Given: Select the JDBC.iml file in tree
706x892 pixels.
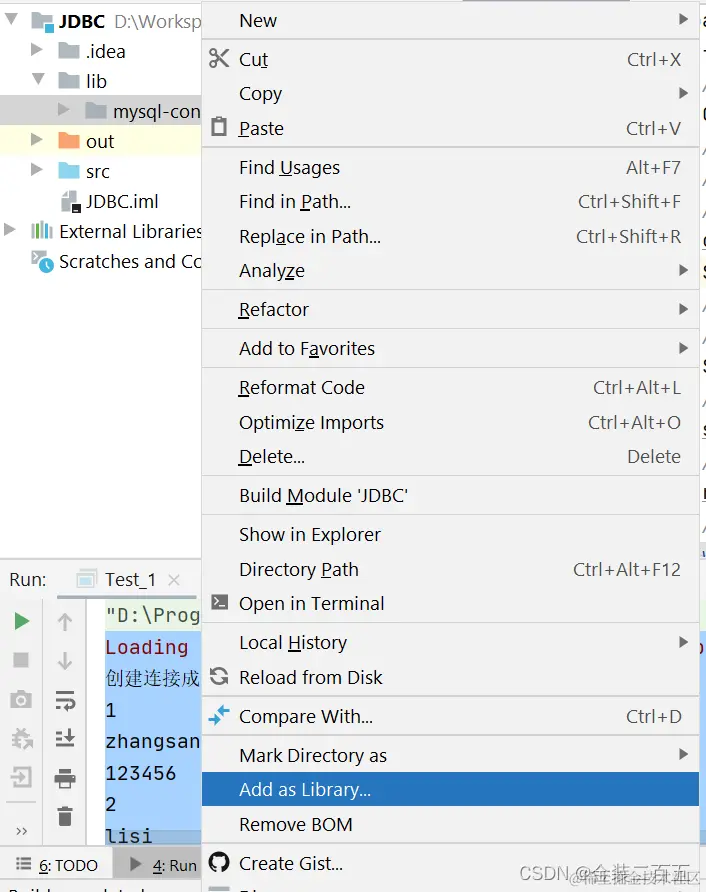Looking at the screenshot, I should pos(122,201).
